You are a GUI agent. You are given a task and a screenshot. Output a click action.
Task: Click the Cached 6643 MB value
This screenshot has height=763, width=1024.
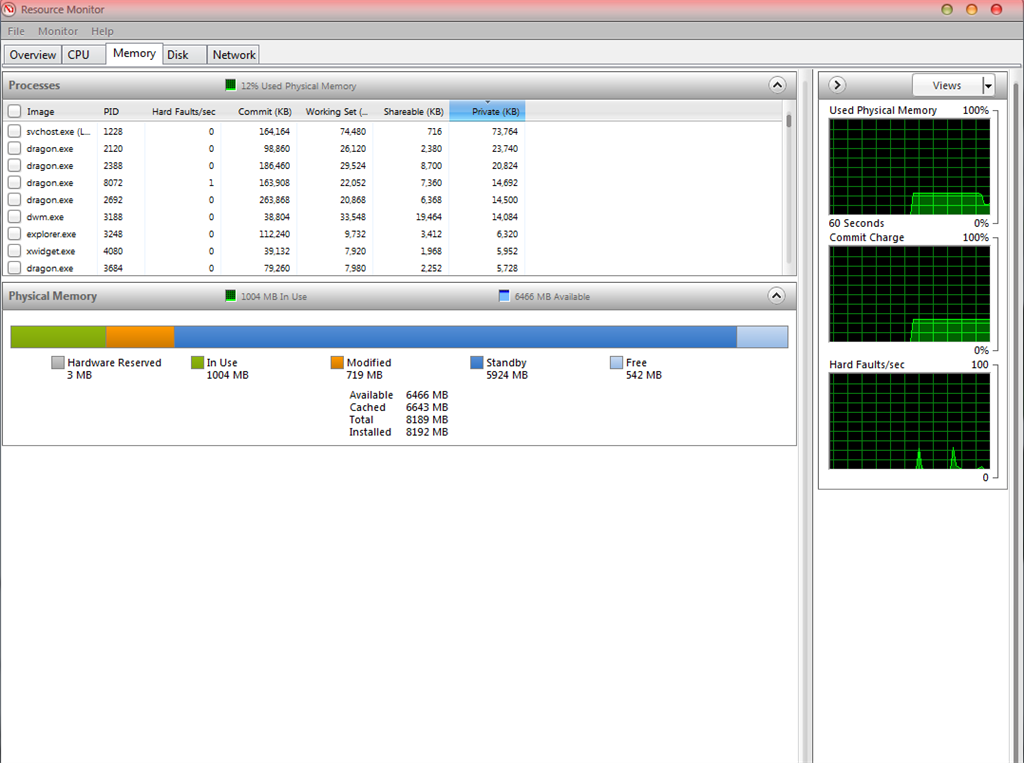tap(426, 407)
